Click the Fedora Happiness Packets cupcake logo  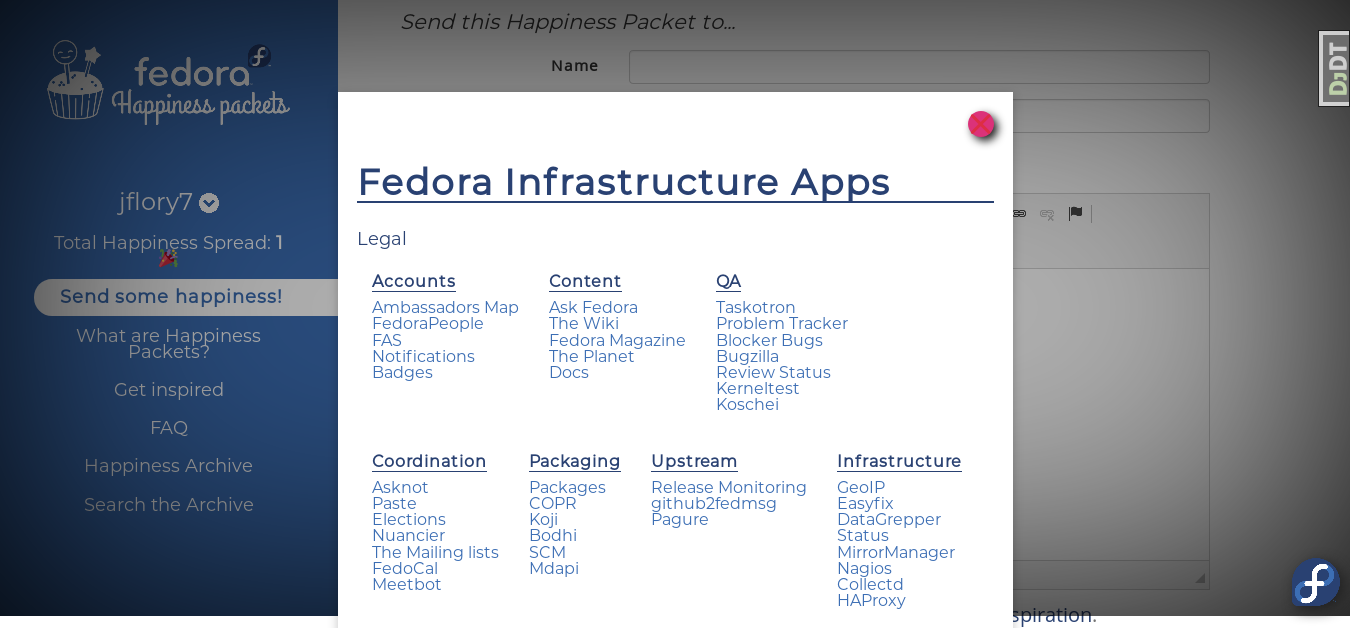168,82
